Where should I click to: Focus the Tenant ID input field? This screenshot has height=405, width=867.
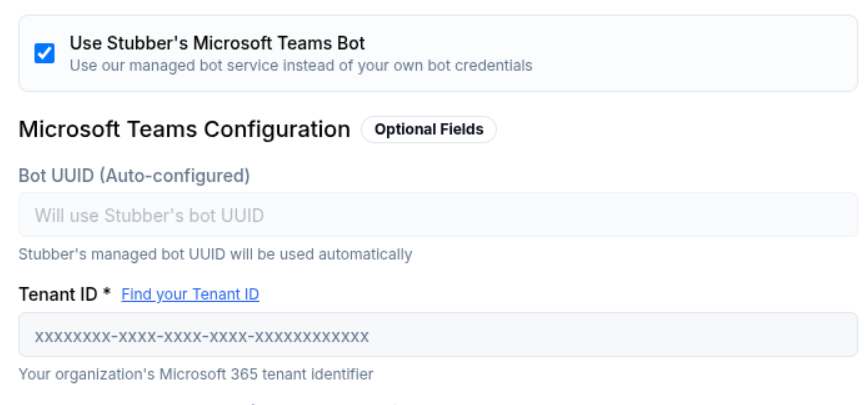coord(438,335)
